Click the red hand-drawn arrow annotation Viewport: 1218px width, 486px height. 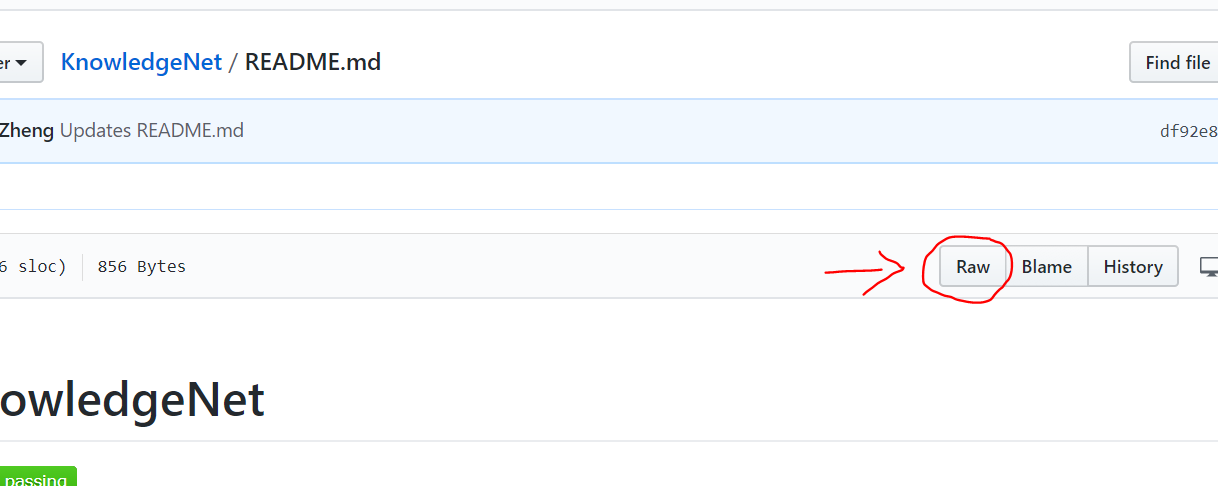(x=865, y=272)
